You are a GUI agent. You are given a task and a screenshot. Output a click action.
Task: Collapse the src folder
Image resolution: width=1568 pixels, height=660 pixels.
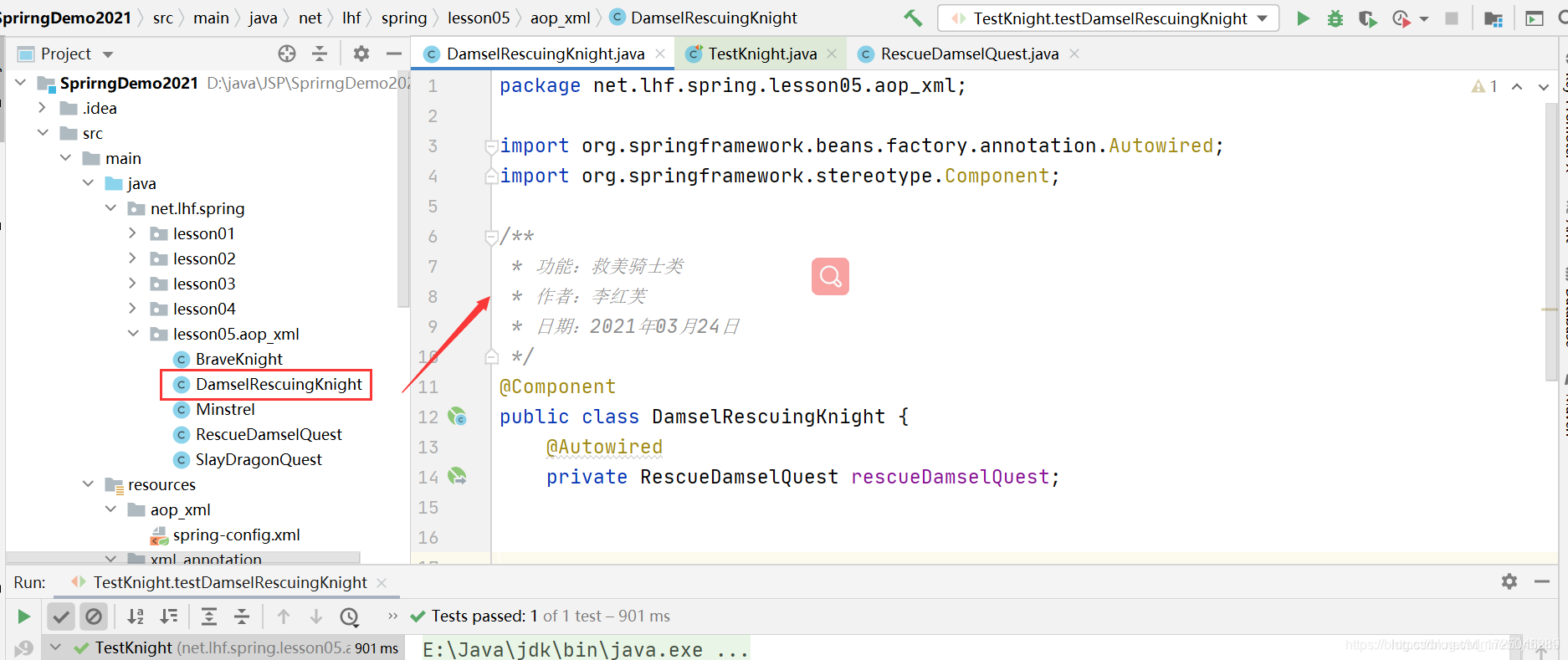point(43,133)
